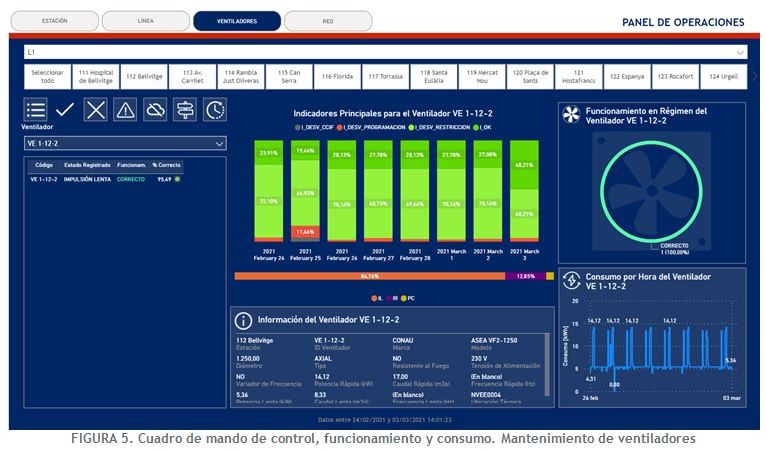Click the list view icon

click(x=36, y=110)
